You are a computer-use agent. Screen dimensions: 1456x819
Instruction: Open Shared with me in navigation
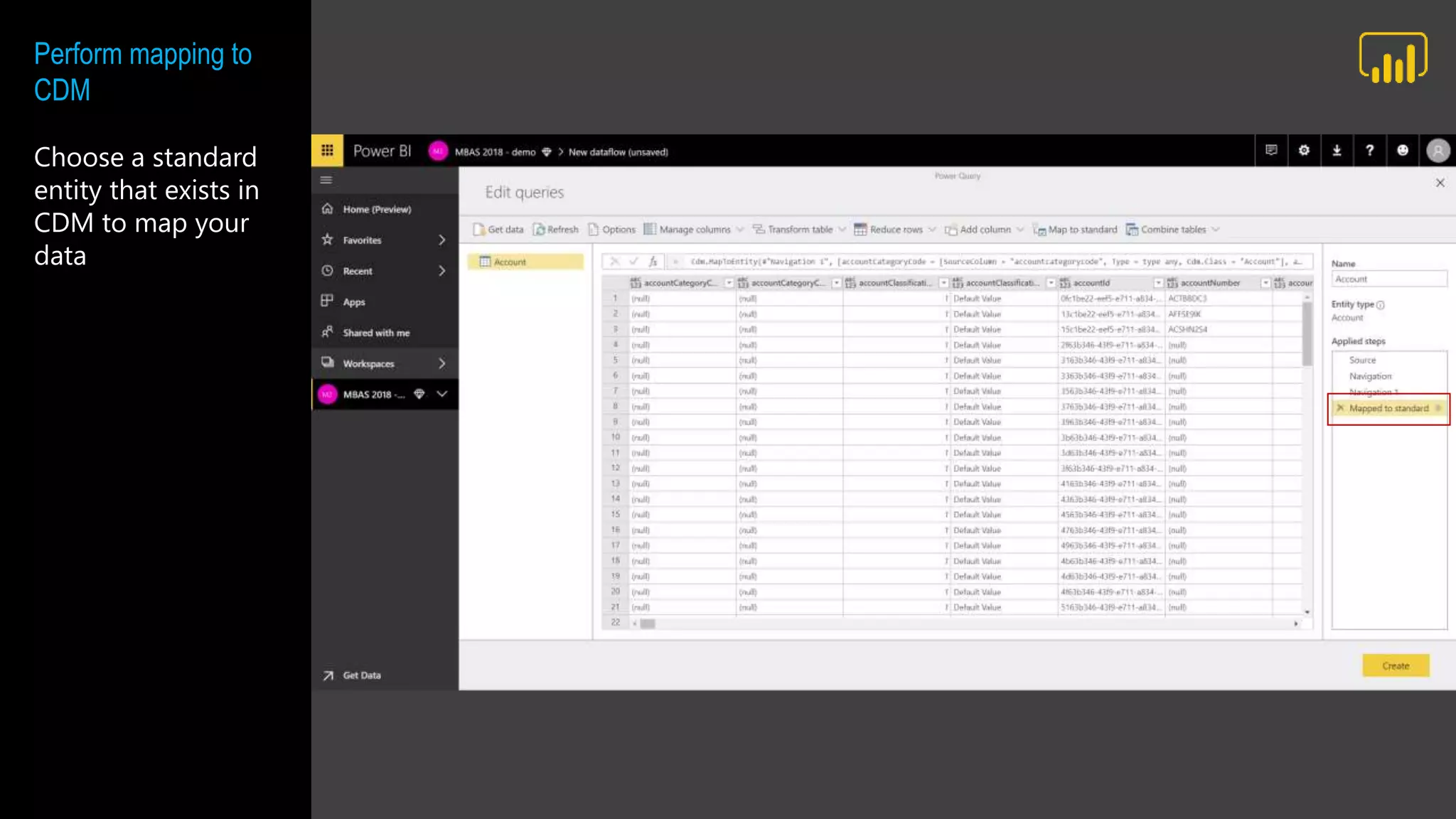pos(376,333)
